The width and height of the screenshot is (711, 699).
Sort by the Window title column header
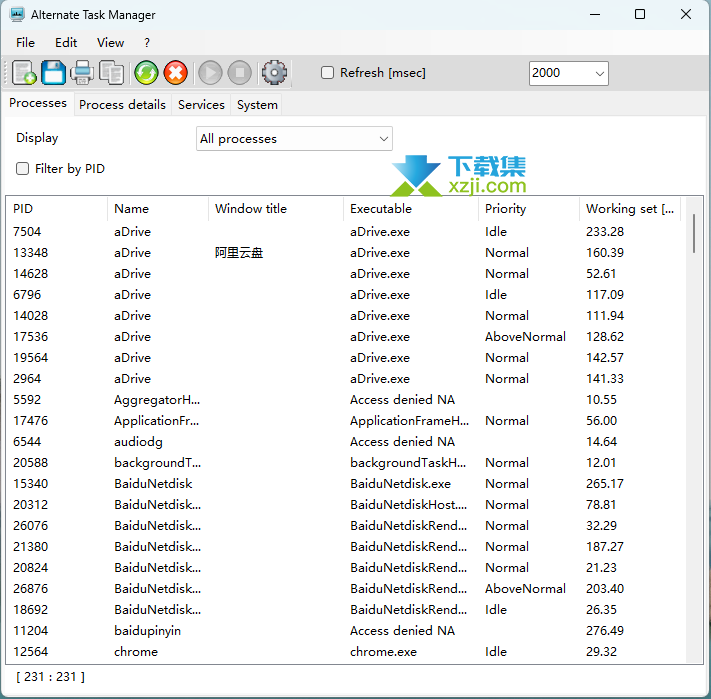pos(276,209)
